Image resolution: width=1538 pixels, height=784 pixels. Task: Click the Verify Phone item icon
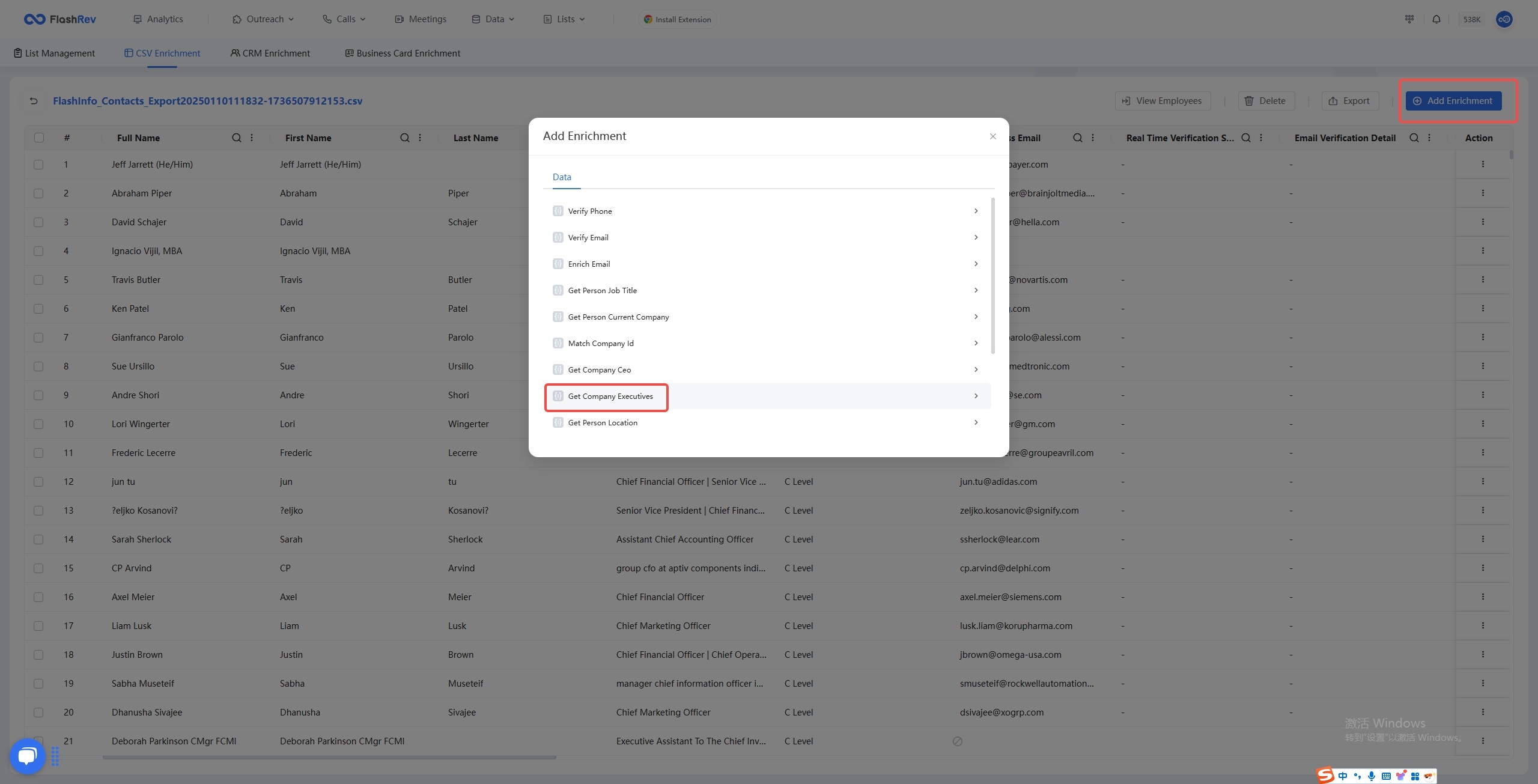pyautogui.click(x=558, y=211)
